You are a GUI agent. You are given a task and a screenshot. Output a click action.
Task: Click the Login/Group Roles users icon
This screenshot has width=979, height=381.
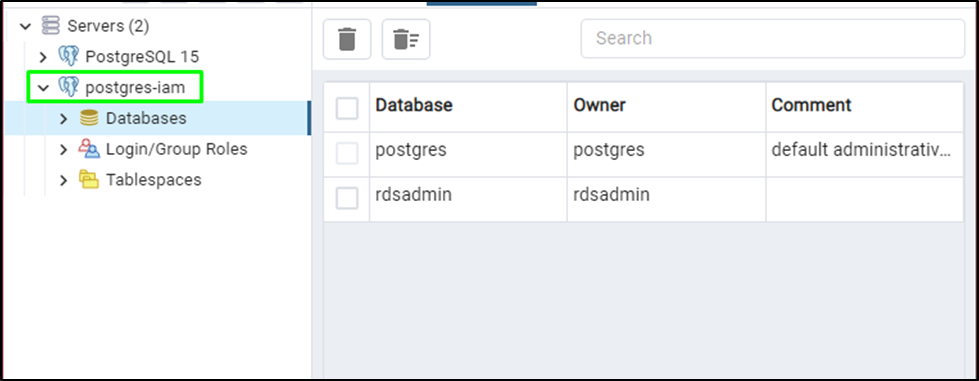coord(89,149)
